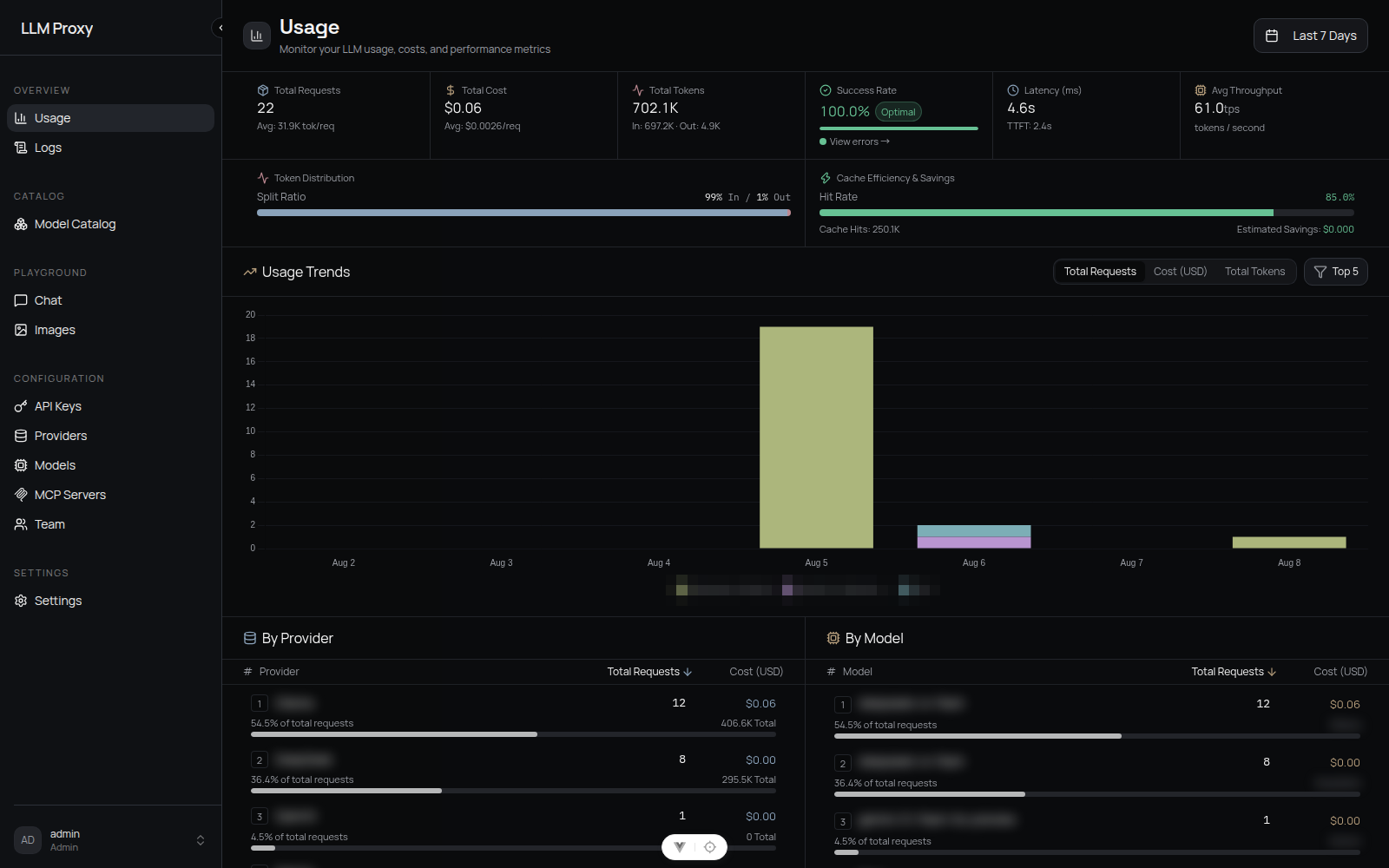Screen dimensions: 1389x868
Task: Click the purple segment of Aug 6 bar
Action: click(x=974, y=542)
